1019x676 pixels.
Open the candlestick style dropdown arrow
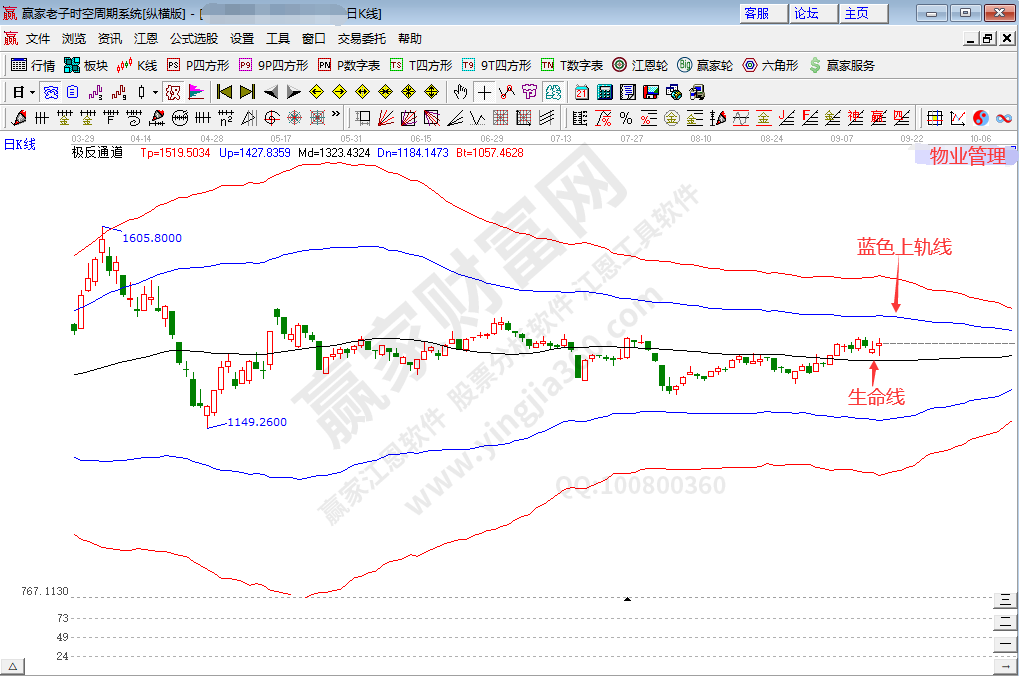155,92
